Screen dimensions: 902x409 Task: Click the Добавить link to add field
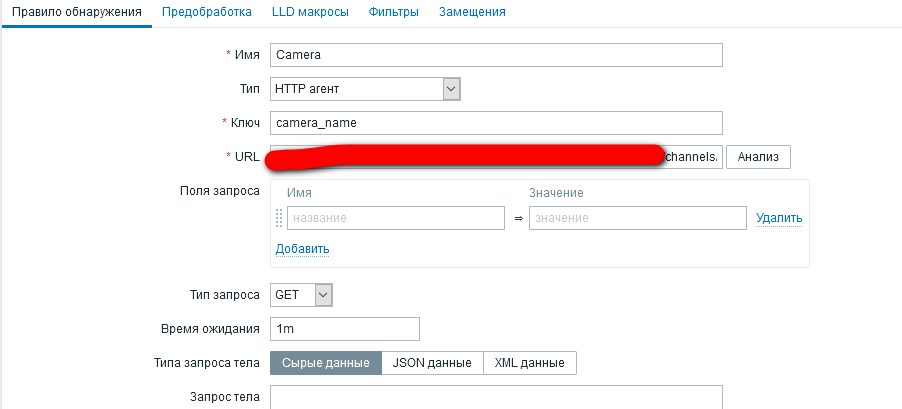click(x=302, y=249)
